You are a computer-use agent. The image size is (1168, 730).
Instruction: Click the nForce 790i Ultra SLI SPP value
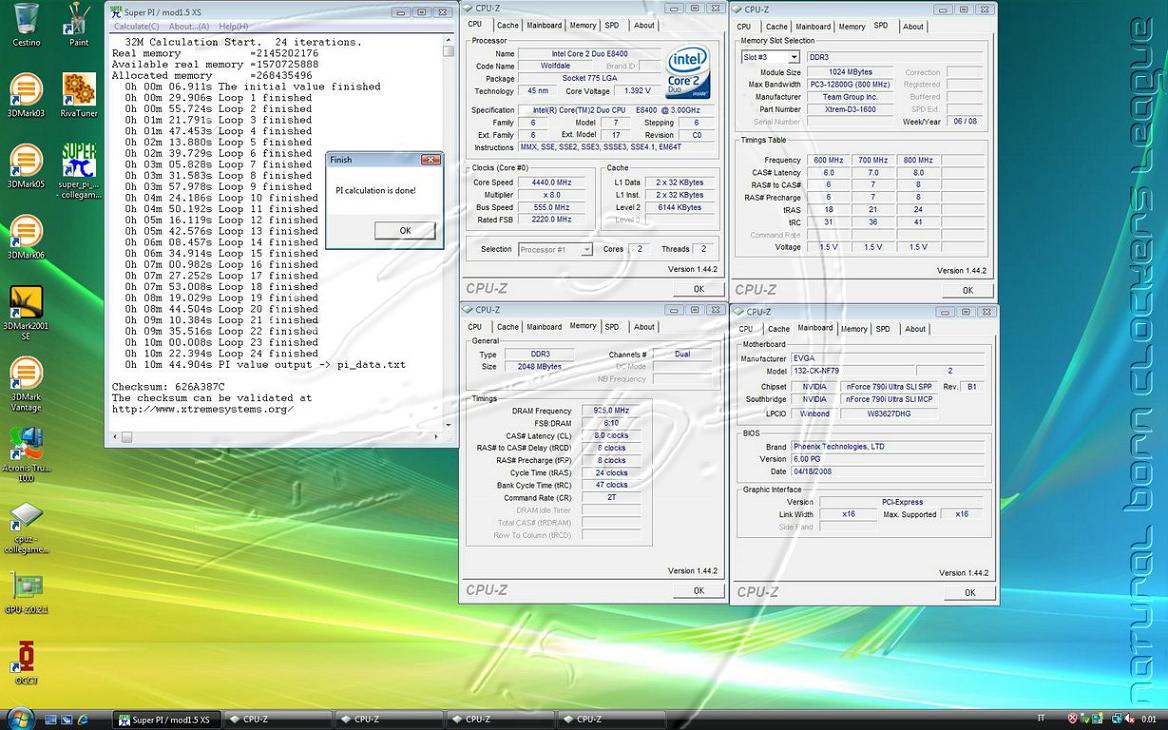pyautogui.click(x=889, y=387)
